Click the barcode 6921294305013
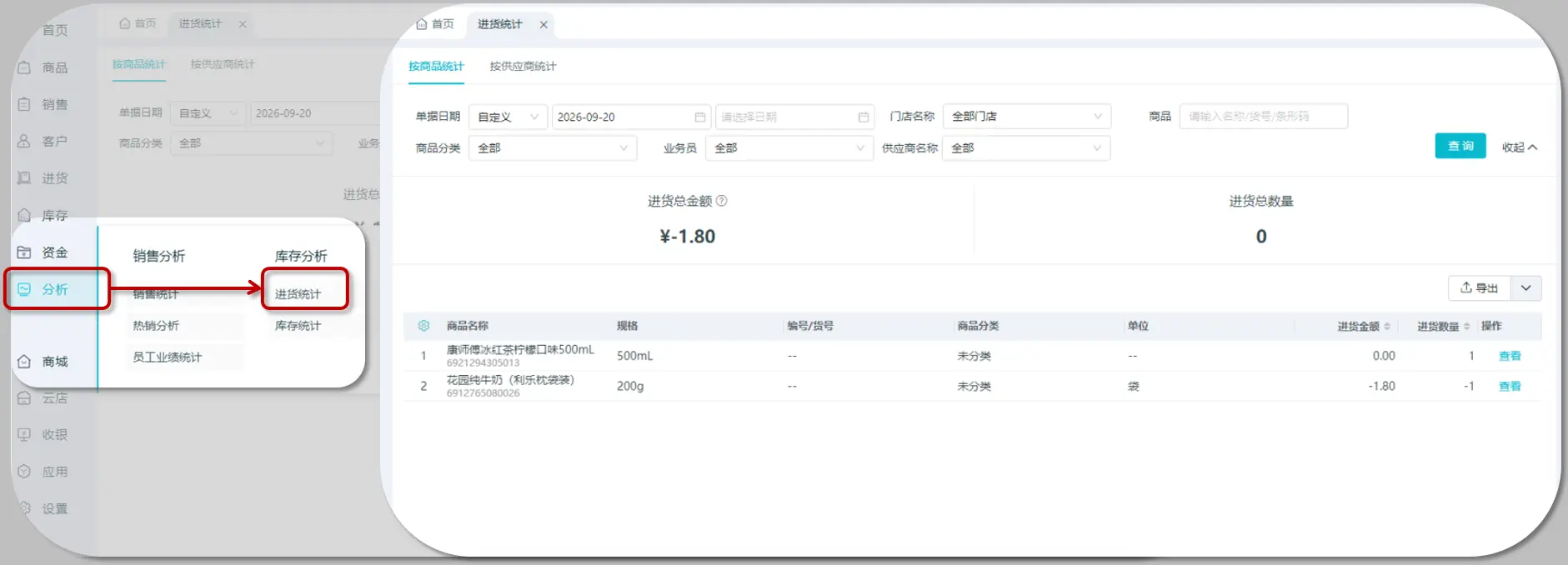1568x565 pixels. click(483, 362)
